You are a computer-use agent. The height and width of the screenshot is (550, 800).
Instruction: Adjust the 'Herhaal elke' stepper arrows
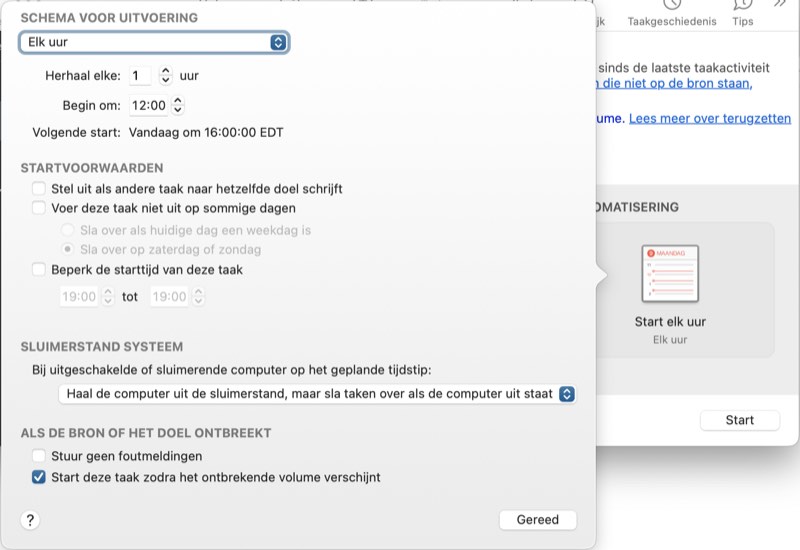click(165, 76)
